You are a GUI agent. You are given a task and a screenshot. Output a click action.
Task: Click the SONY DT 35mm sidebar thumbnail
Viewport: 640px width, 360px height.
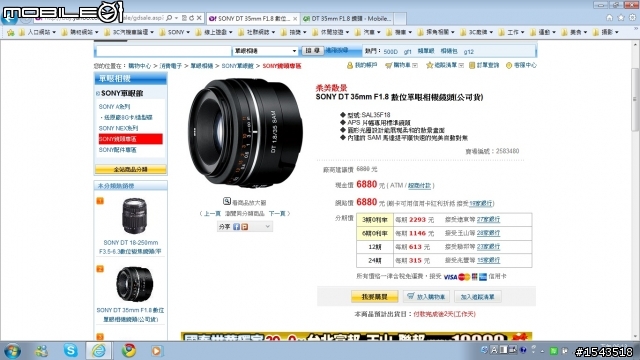(134, 284)
